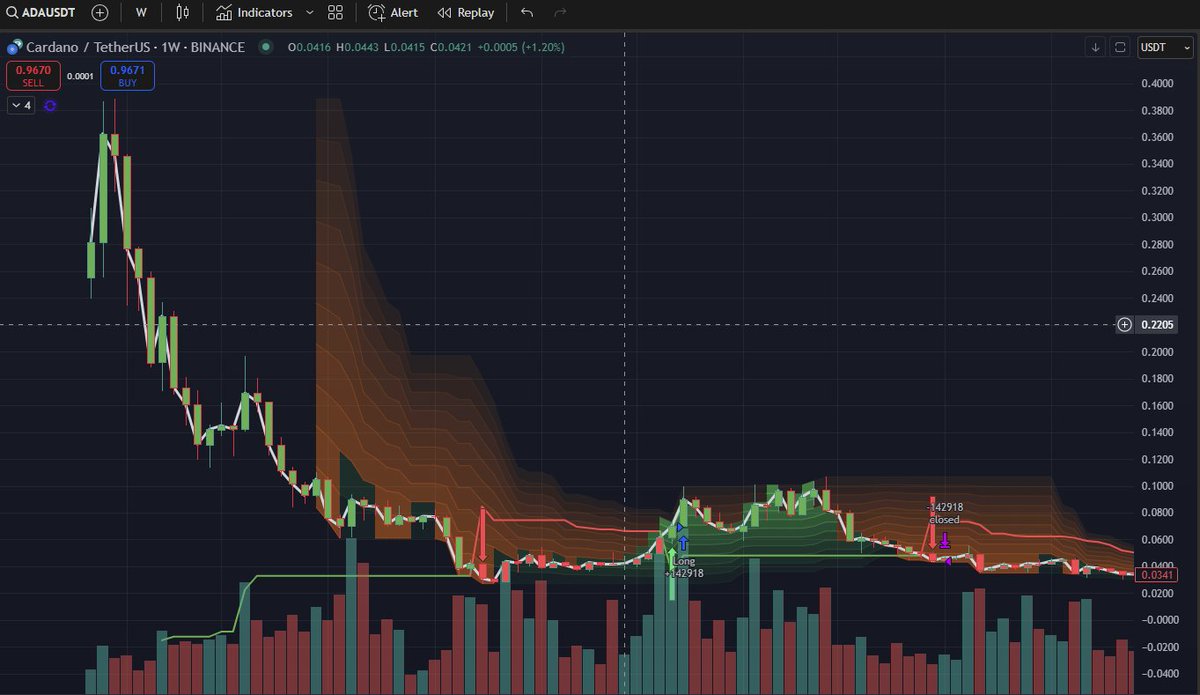Click the blue BUY 0.9671 button
Viewport: 1200px width, 695px height.
pyautogui.click(x=127, y=75)
